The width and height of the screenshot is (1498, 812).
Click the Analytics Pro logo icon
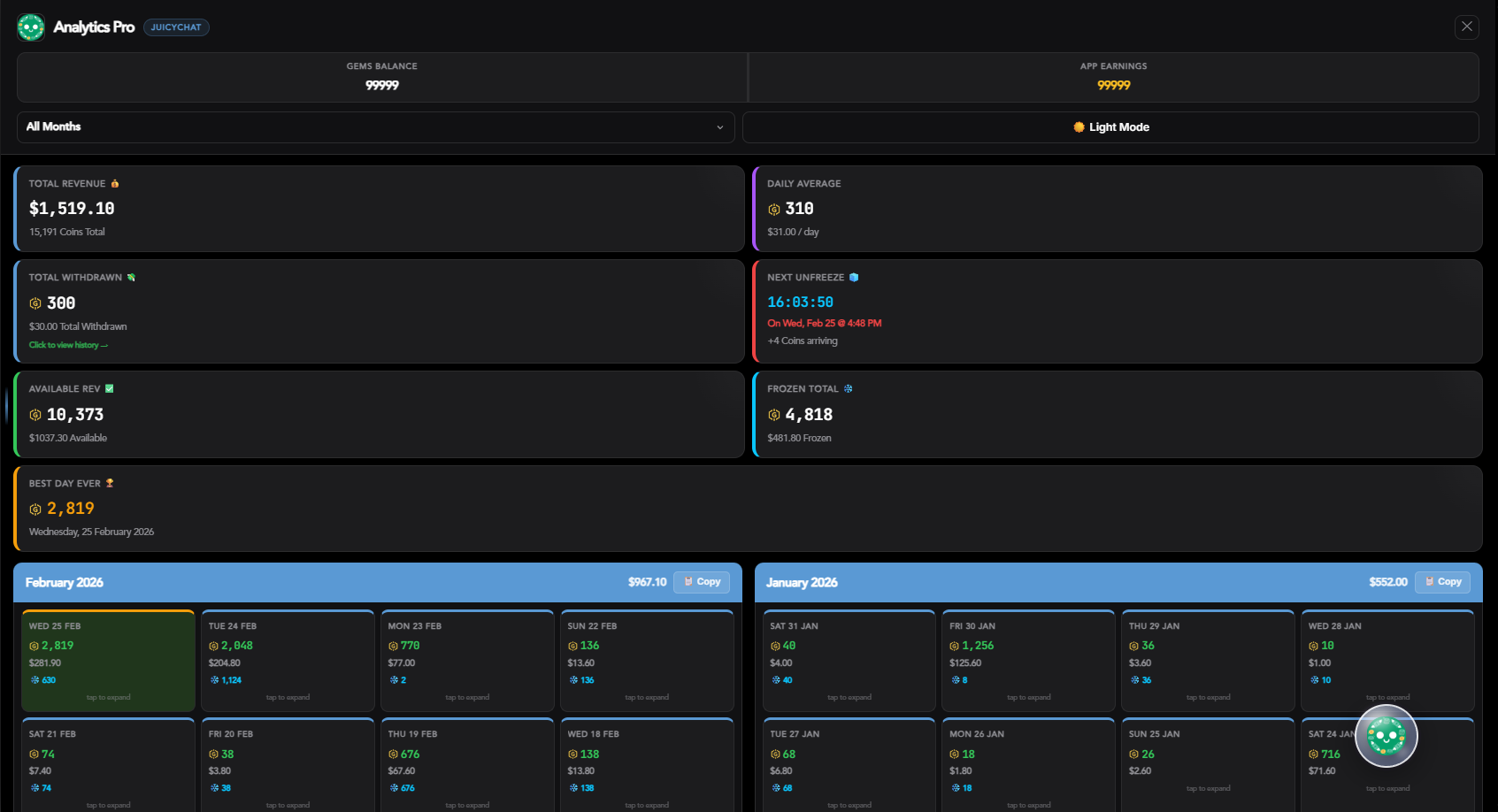31,27
